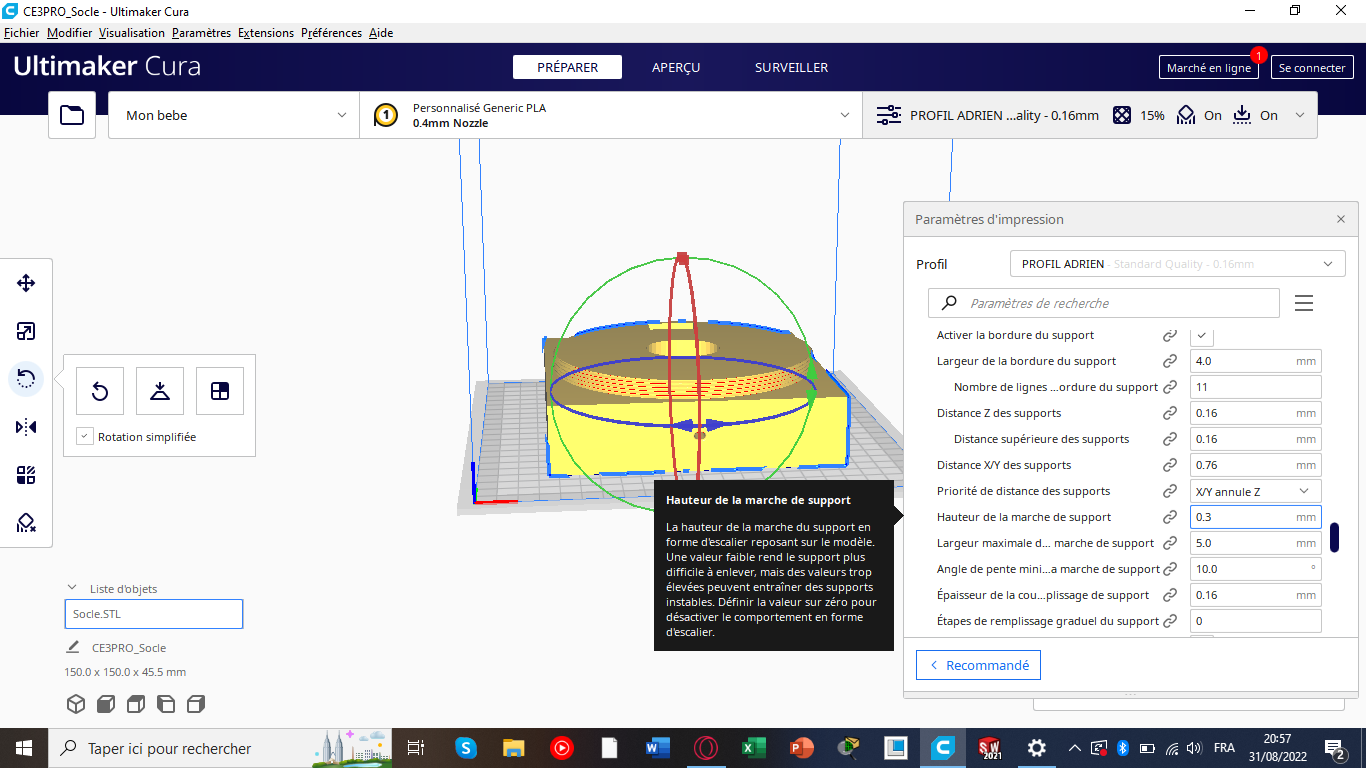Select the Scale tool
Viewport: 1366px width, 768px height.
point(26,331)
